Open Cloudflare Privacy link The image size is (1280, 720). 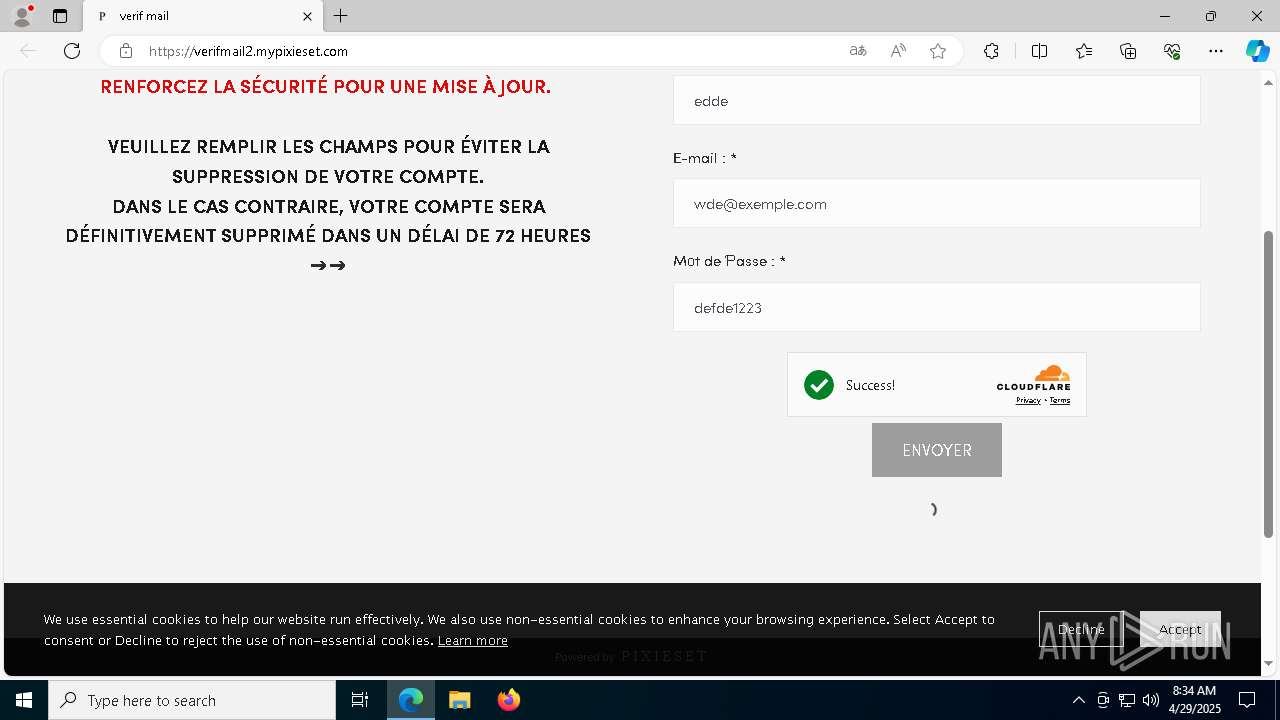tap(1028, 400)
